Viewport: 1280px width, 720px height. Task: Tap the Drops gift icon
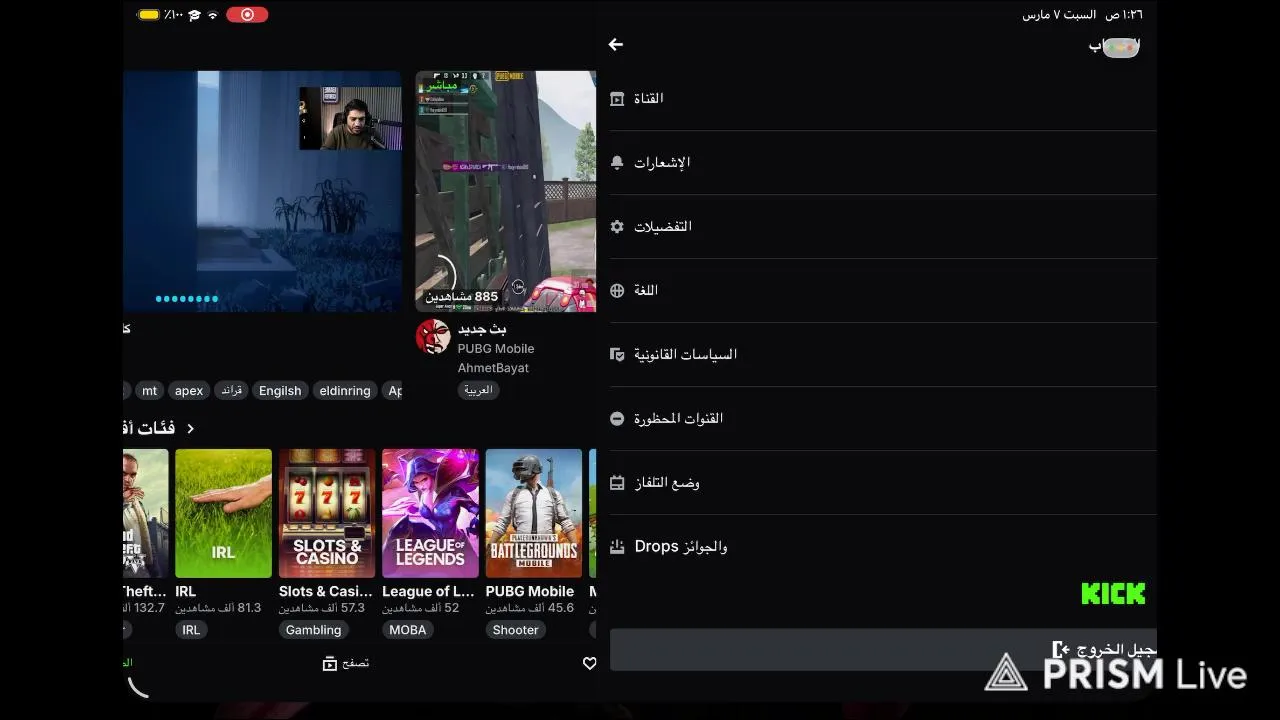[x=617, y=547]
